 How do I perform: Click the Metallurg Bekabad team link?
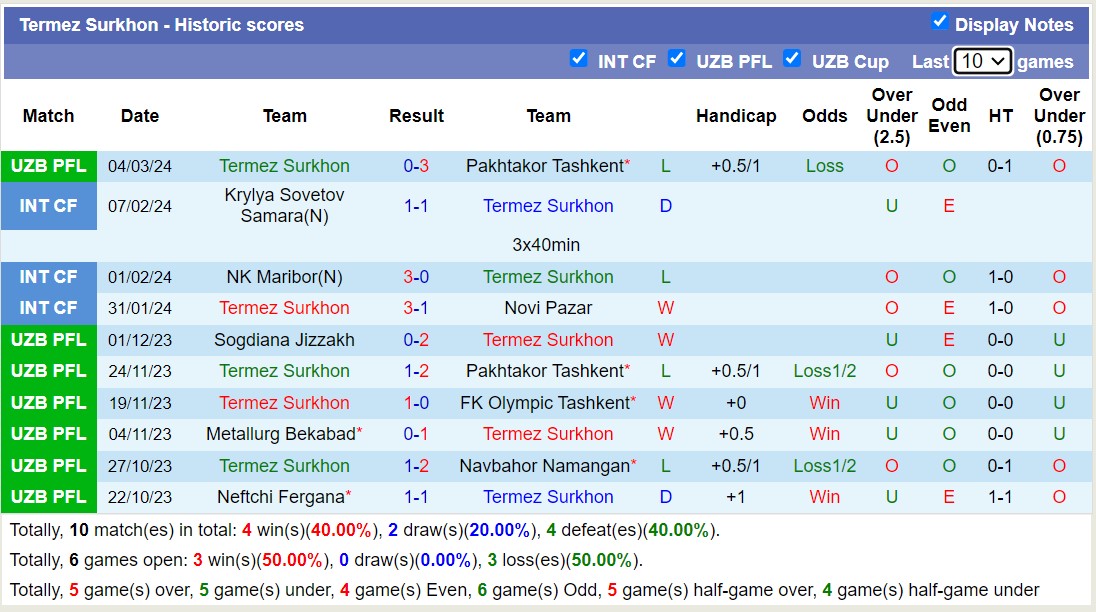pos(281,434)
